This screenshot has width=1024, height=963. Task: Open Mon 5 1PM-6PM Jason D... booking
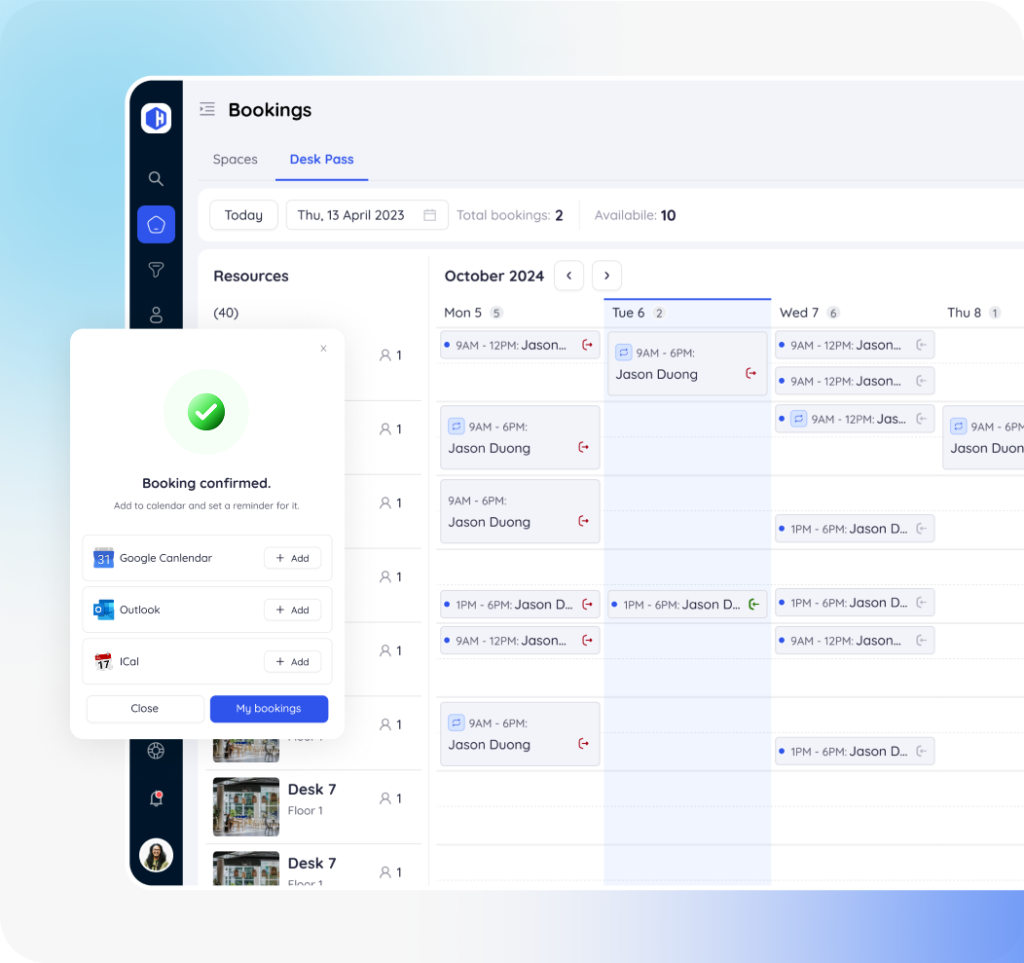(519, 605)
